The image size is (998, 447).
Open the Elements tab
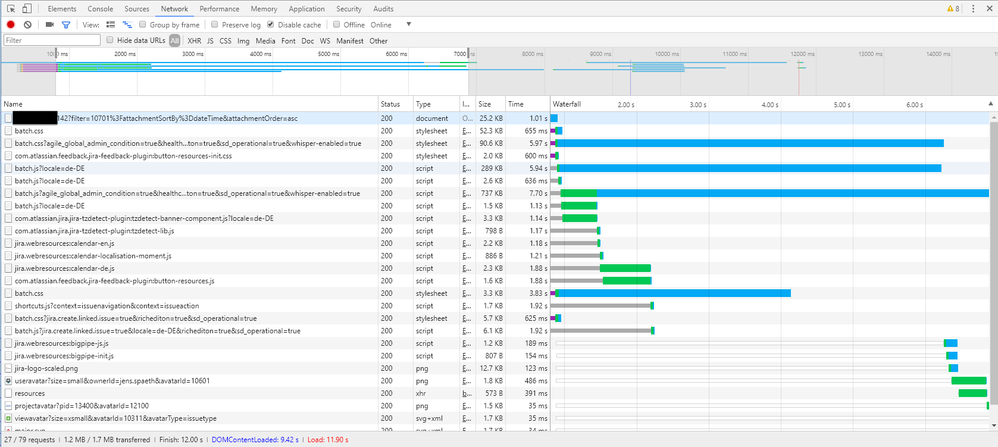click(62, 9)
